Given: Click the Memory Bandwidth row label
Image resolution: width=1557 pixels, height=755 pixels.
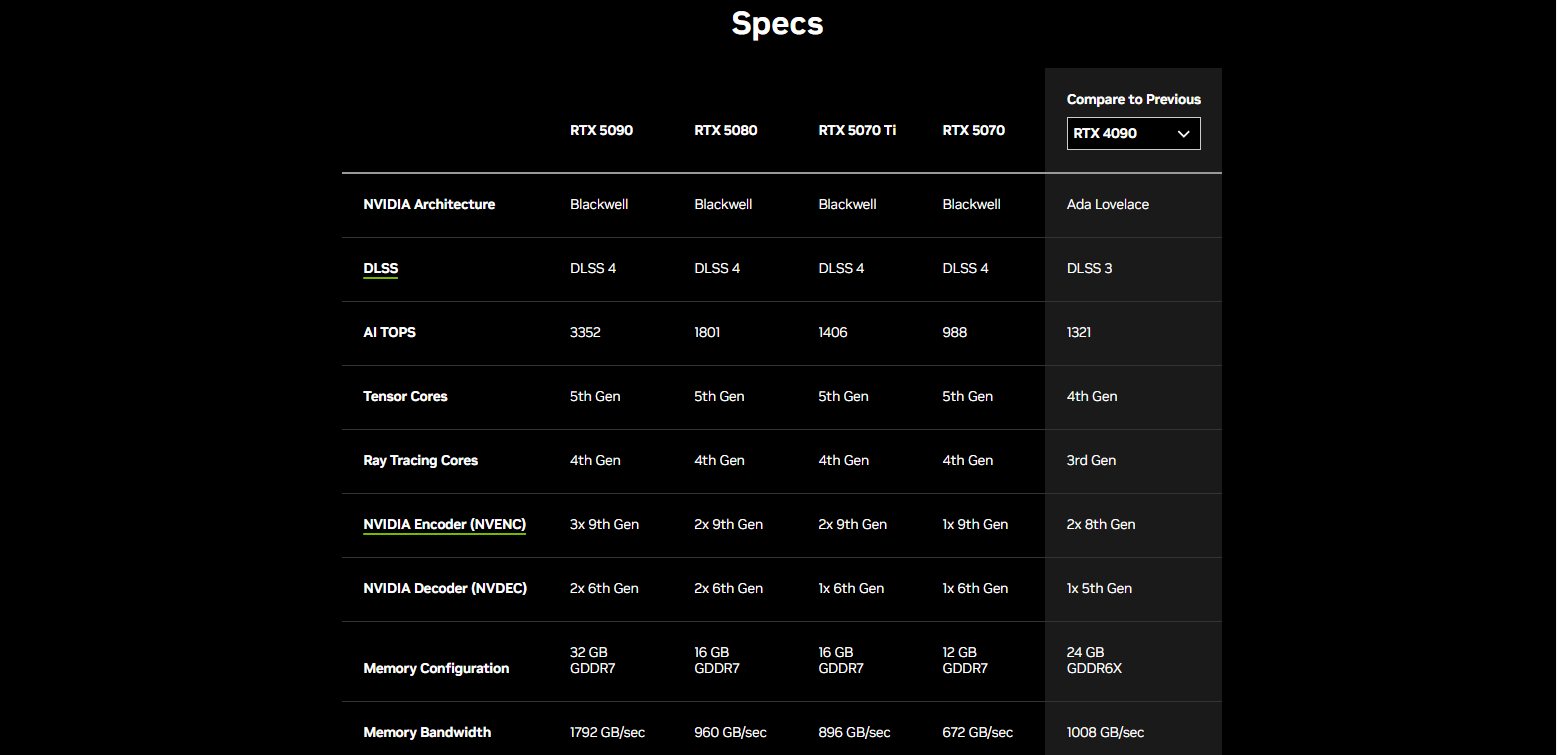Looking at the screenshot, I should [427, 732].
